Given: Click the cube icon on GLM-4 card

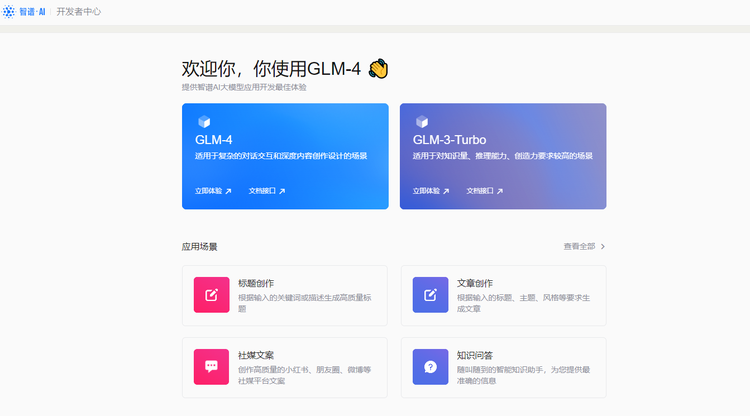Looking at the screenshot, I should [x=204, y=121].
